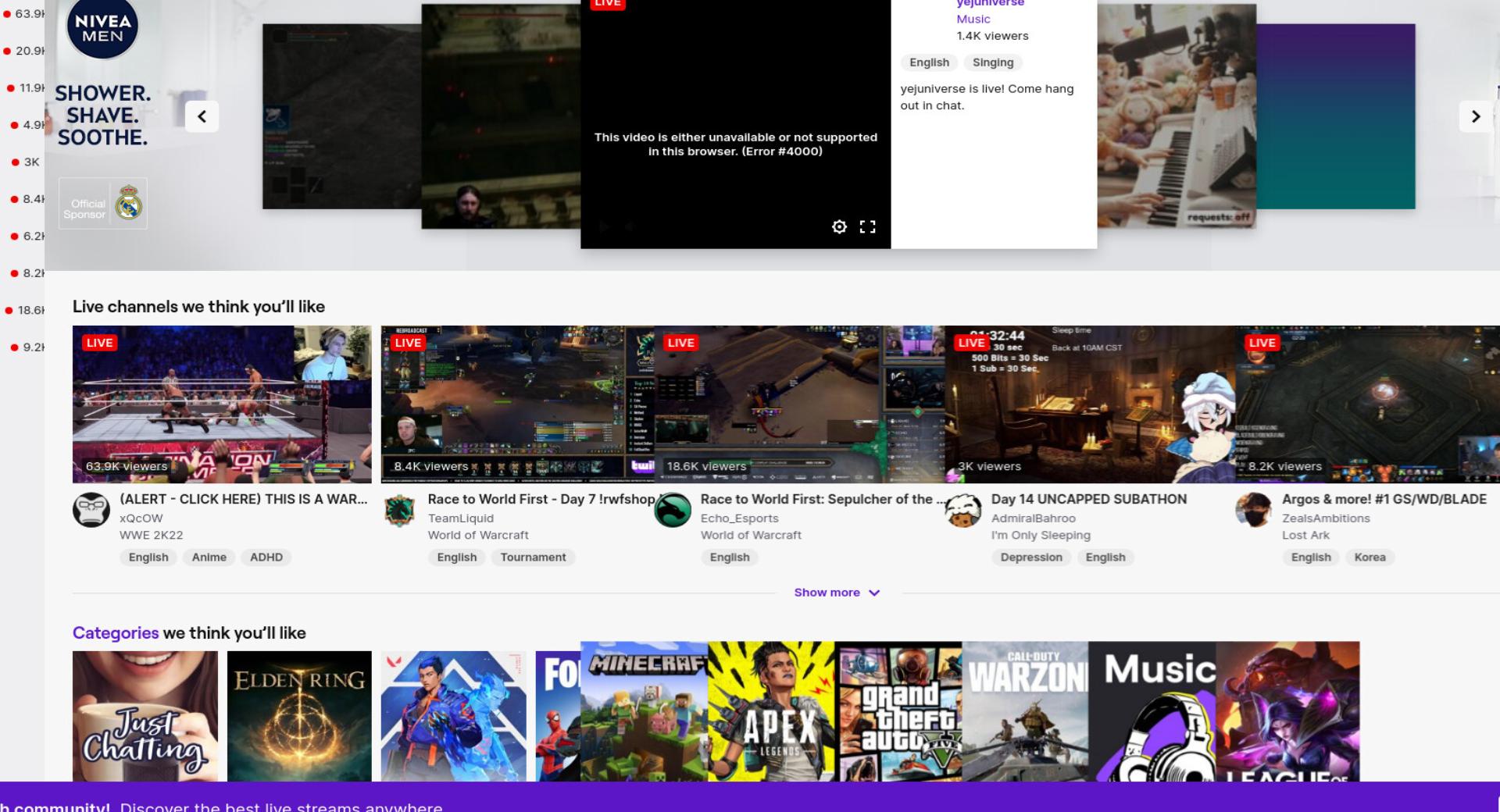Select ADHD tag on xQcOW stream
The height and width of the screenshot is (812, 1500).
click(x=266, y=557)
